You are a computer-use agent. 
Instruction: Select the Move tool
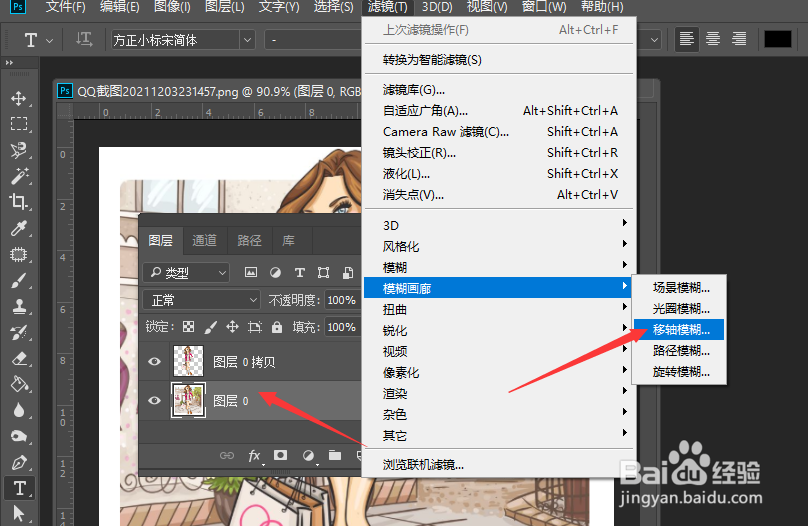[19, 98]
